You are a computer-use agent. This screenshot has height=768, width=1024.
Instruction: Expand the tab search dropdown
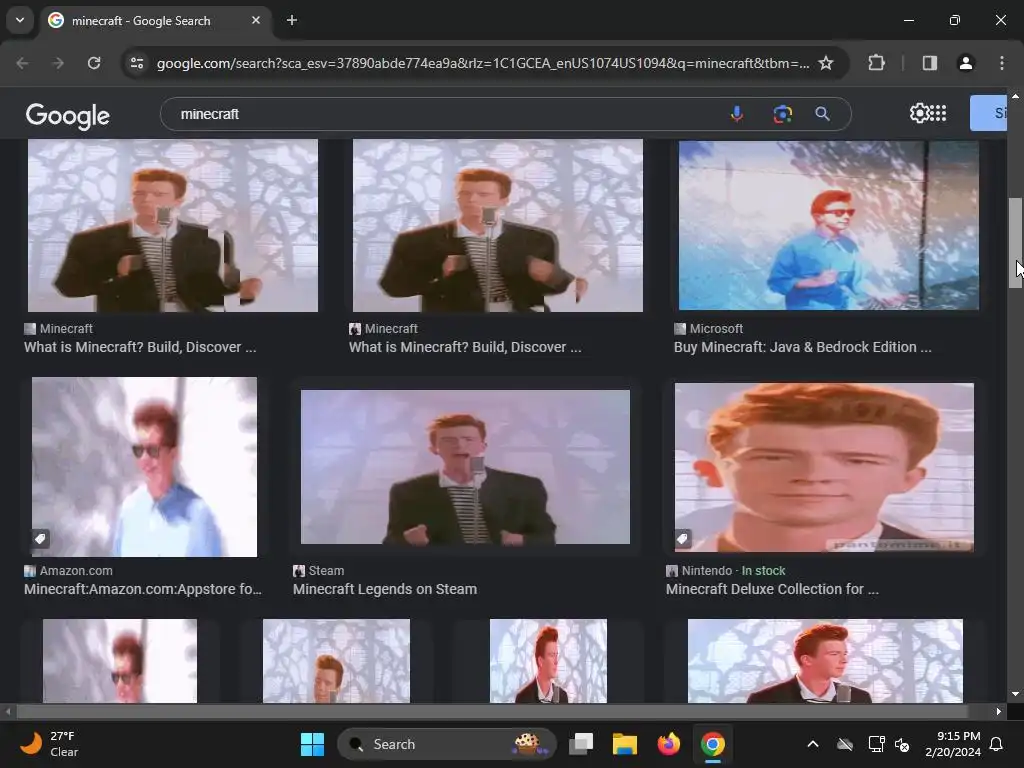click(x=20, y=20)
